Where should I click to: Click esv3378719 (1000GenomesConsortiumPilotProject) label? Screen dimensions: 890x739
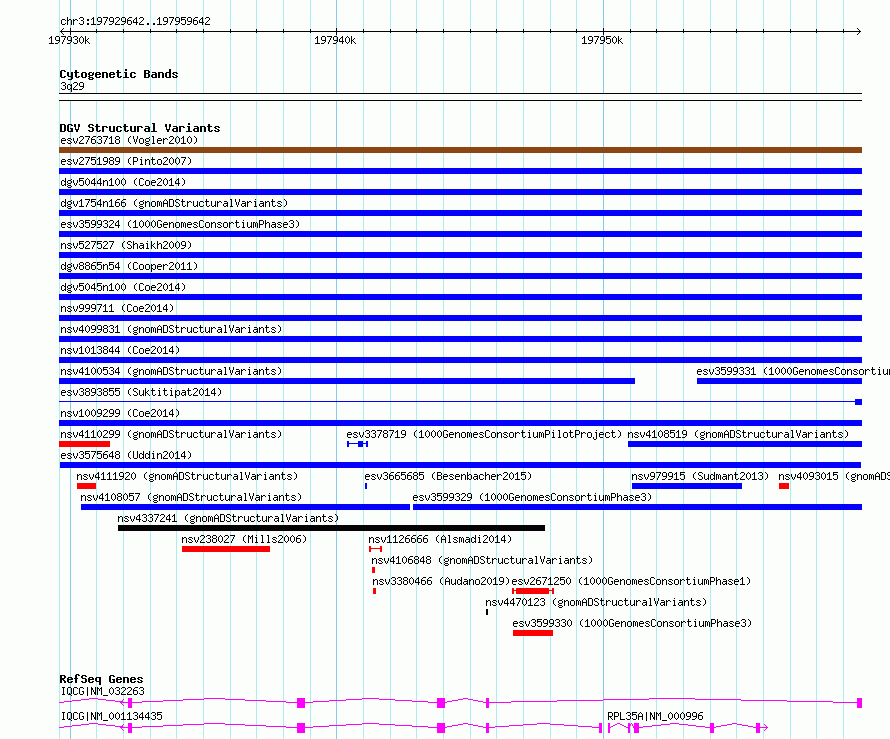[x=484, y=434]
